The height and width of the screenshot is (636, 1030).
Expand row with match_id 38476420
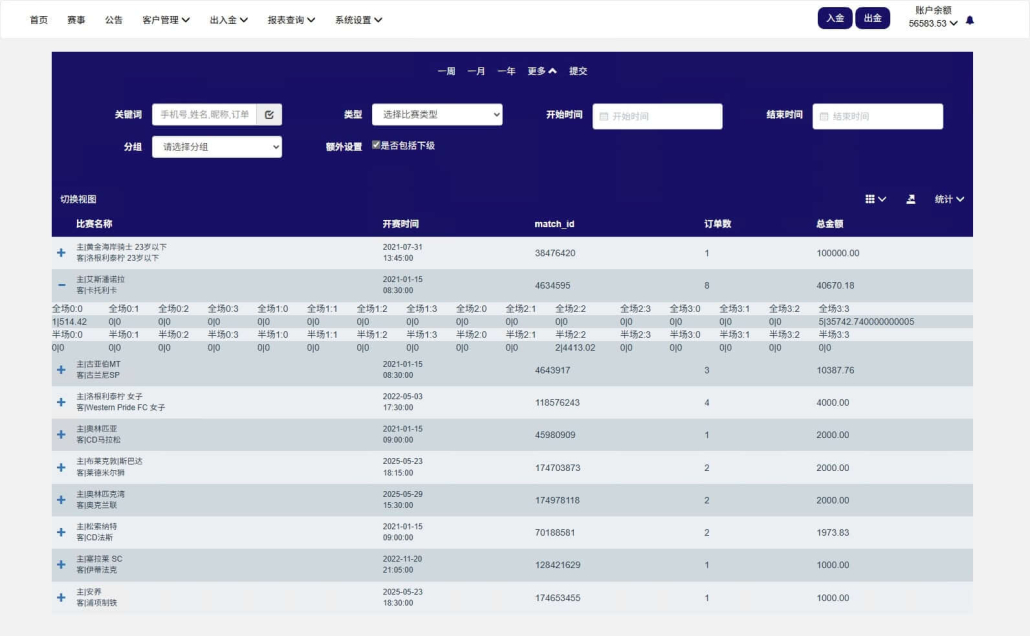coord(61,253)
